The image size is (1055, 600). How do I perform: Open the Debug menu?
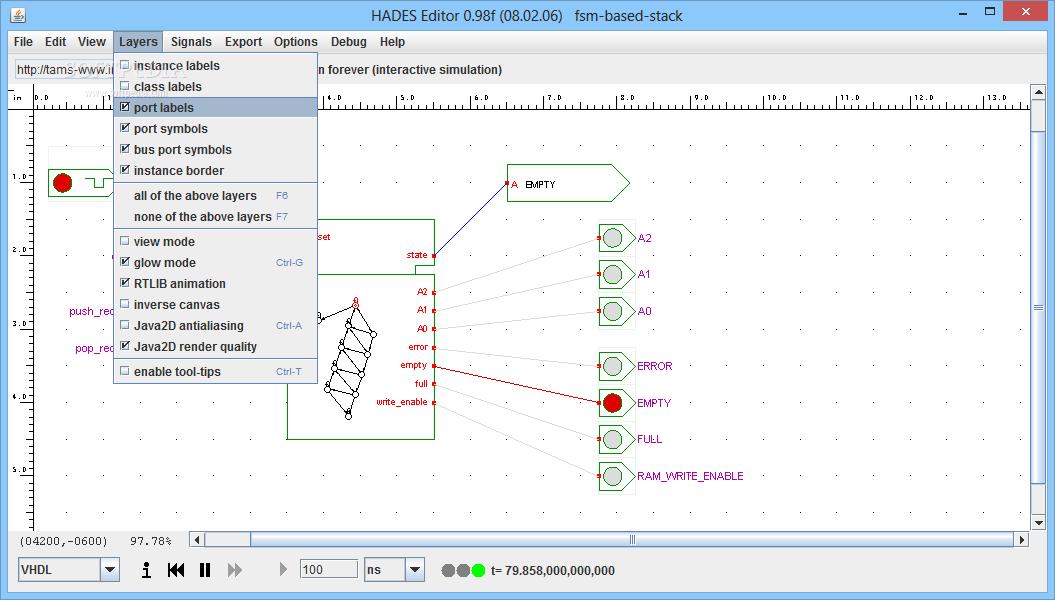349,42
